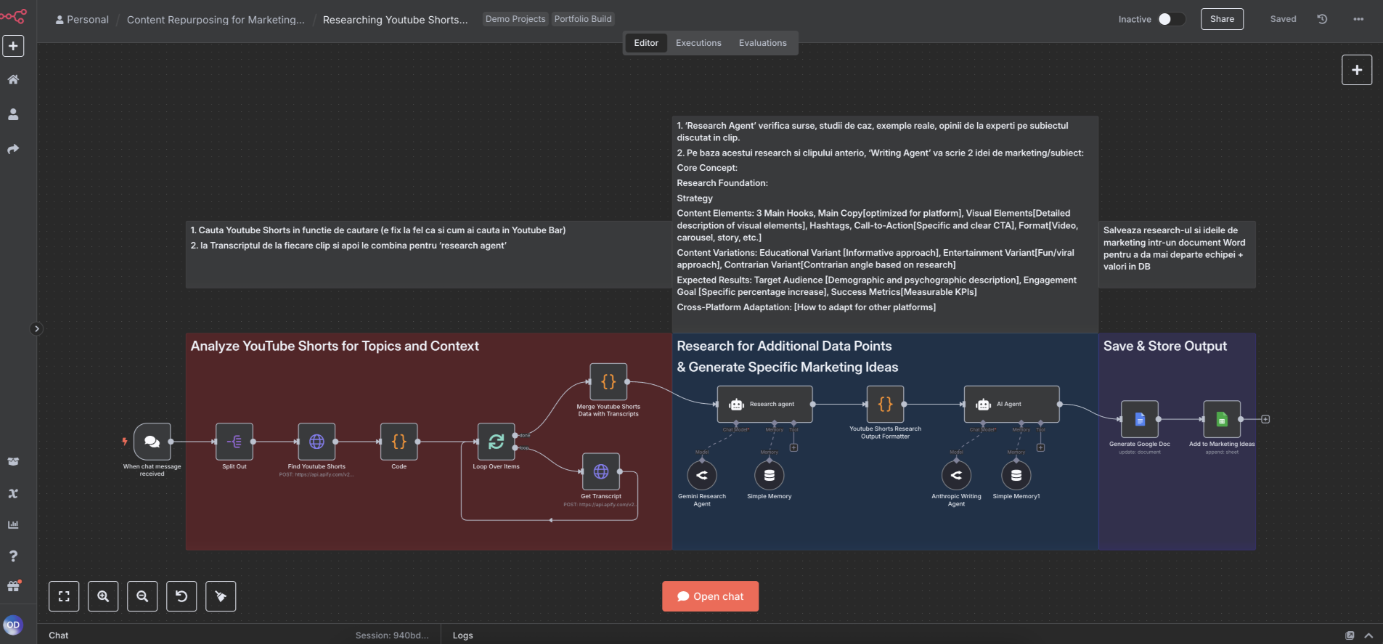1383x644 pixels.
Task: Click the n8n logo in the sidebar
Action: point(13,15)
